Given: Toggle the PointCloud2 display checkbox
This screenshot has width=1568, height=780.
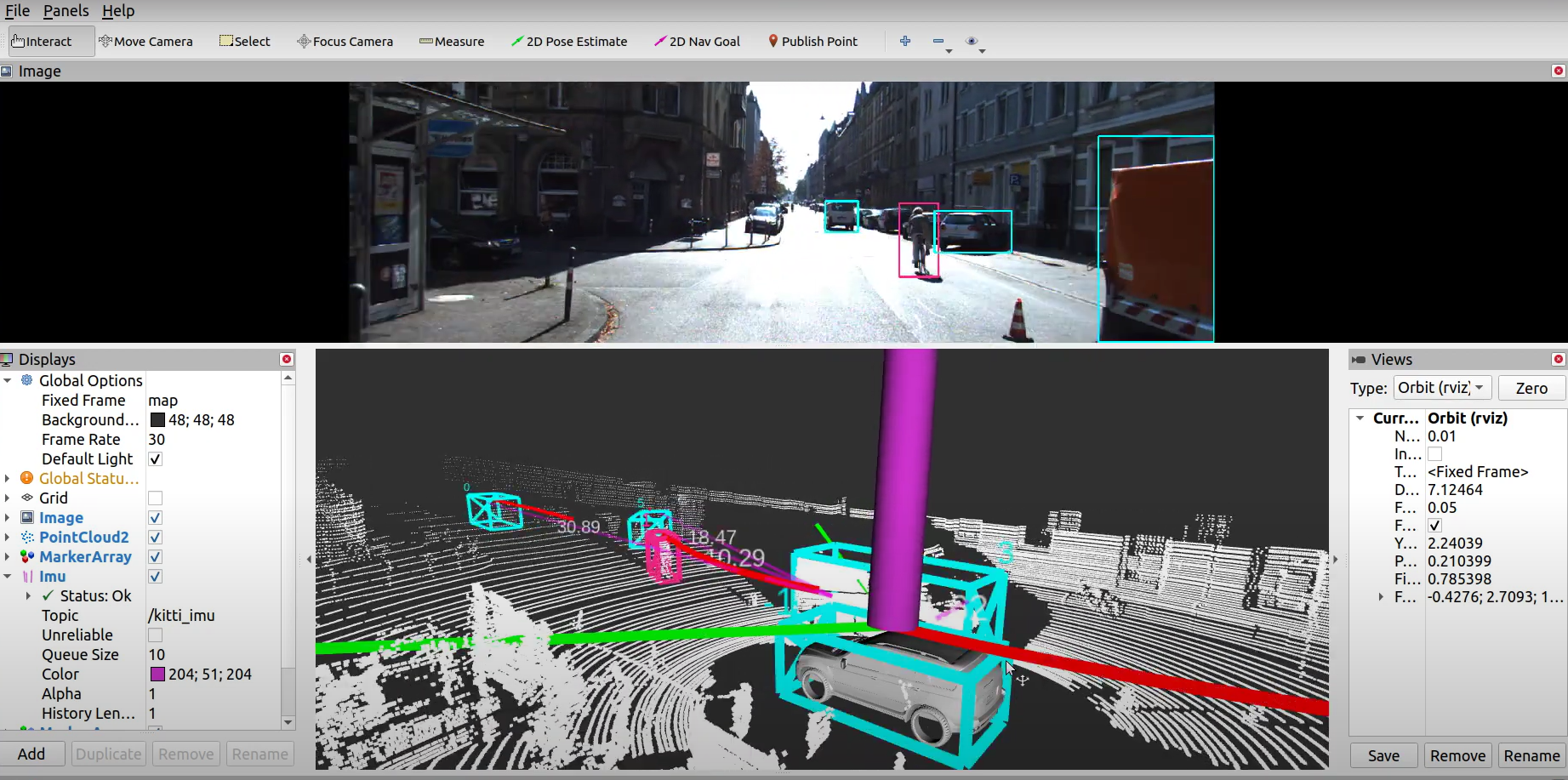Looking at the screenshot, I should [155, 538].
